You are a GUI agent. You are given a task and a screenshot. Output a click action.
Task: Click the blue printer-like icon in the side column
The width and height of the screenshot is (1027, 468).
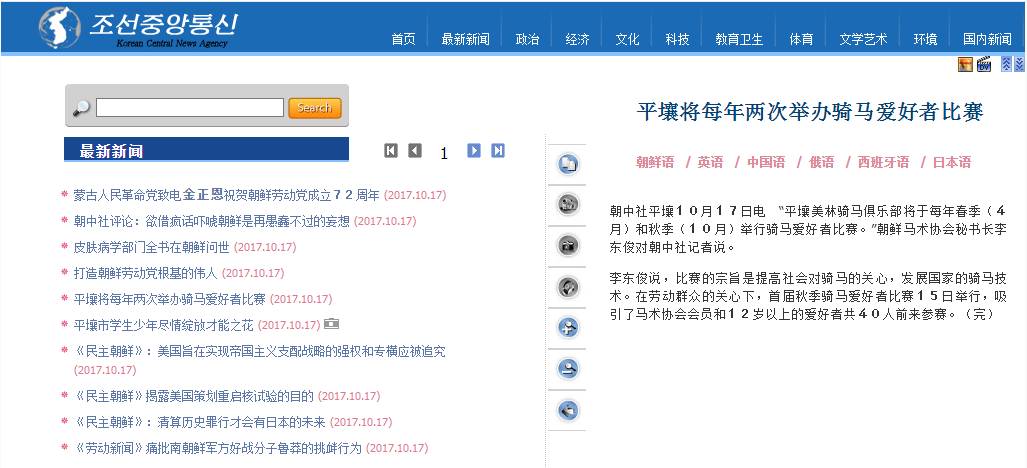tap(568, 369)
